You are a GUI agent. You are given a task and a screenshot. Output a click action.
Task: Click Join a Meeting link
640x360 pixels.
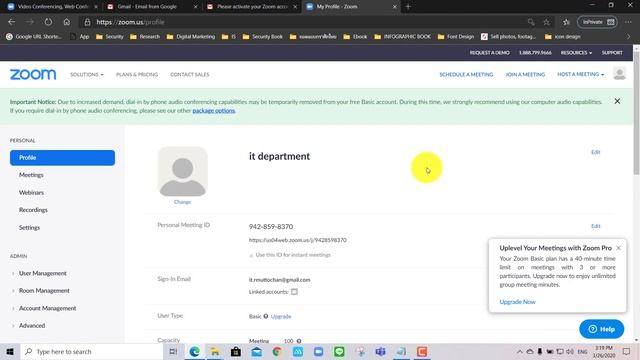525,74
